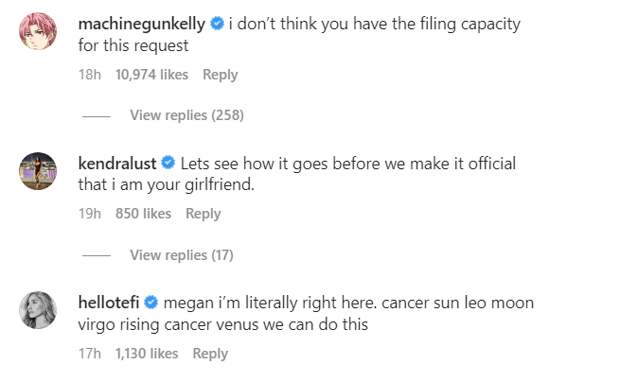Image resolution: width=620 pixels, height=382 pixels.
Task: Reply to machinegunkelly's comment
Action: (x=220, y=75)
